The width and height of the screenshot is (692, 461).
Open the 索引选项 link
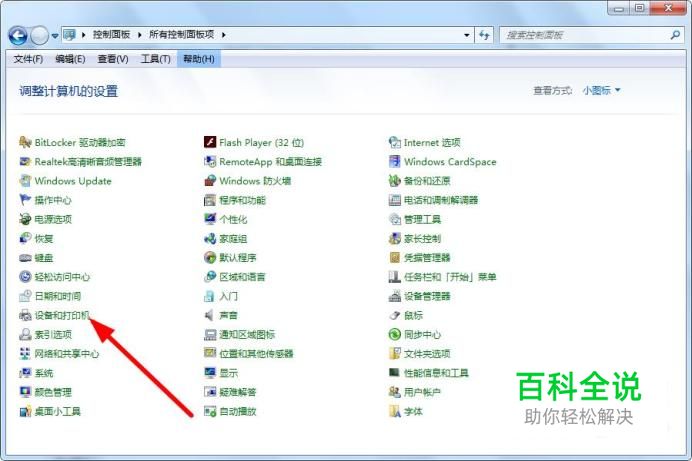[x=53, y=334]
